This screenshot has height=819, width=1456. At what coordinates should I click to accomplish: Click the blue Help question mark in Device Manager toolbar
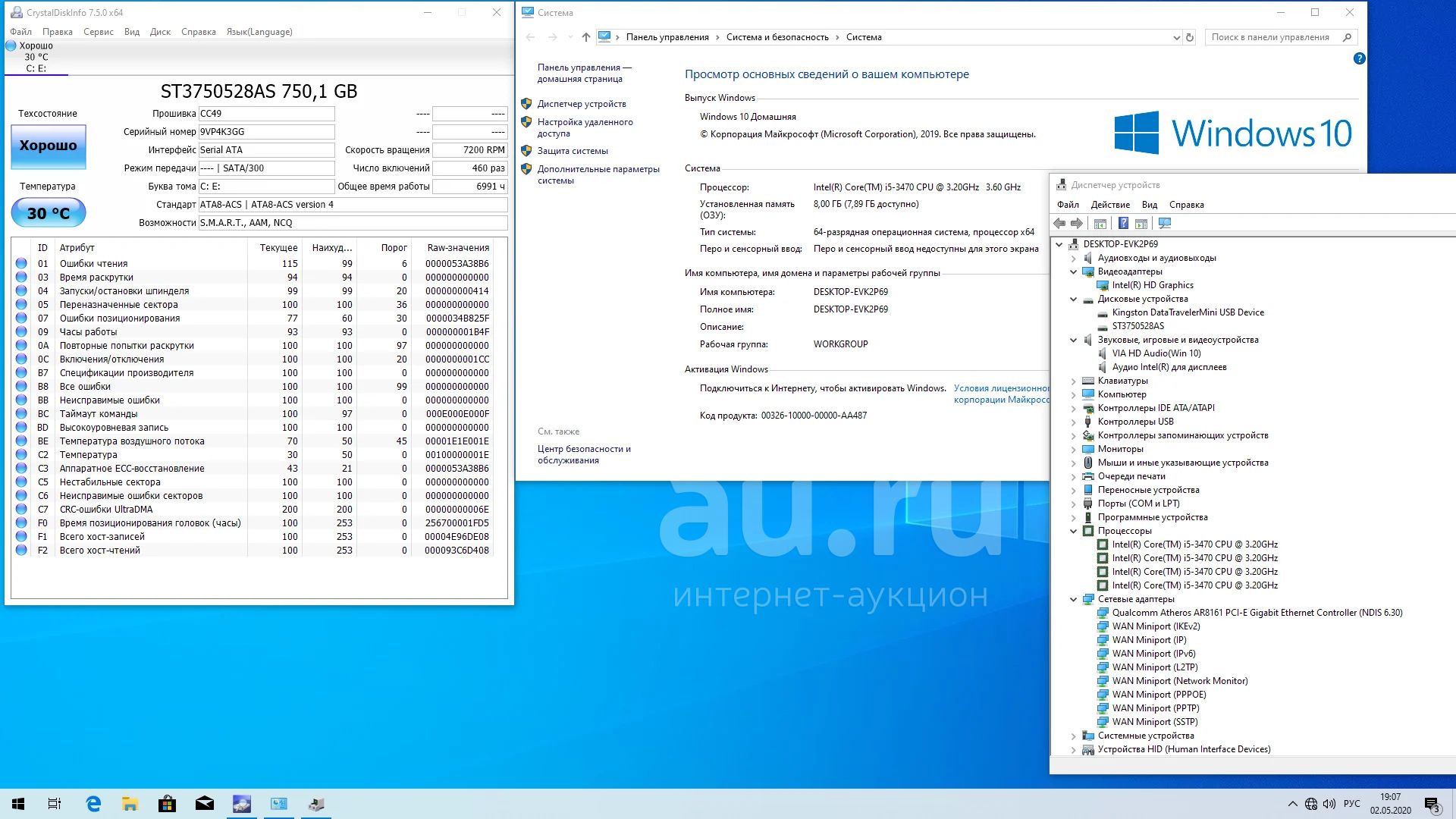1124,223
